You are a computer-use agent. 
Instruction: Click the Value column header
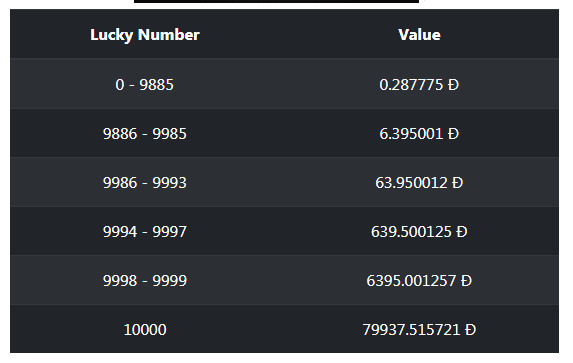point(419,35)
